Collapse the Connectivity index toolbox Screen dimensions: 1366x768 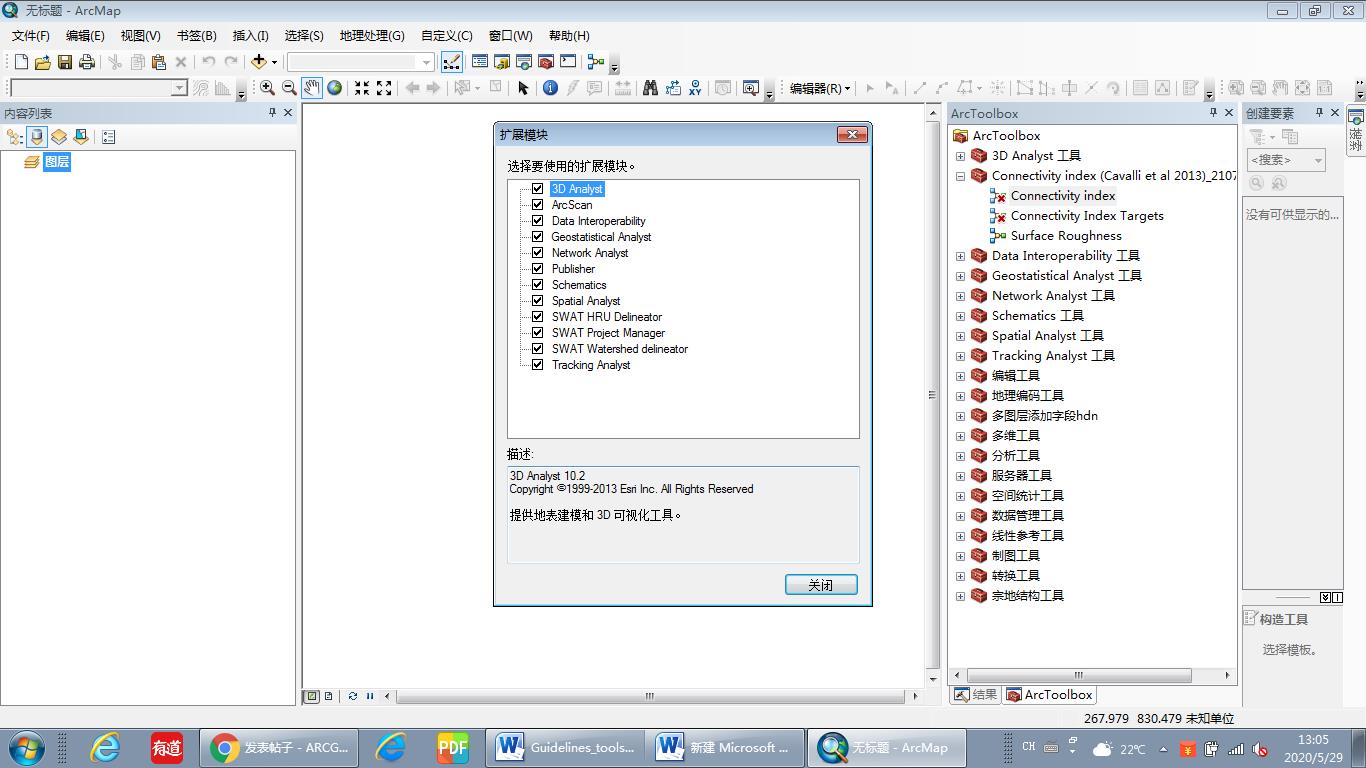(961, 176)
